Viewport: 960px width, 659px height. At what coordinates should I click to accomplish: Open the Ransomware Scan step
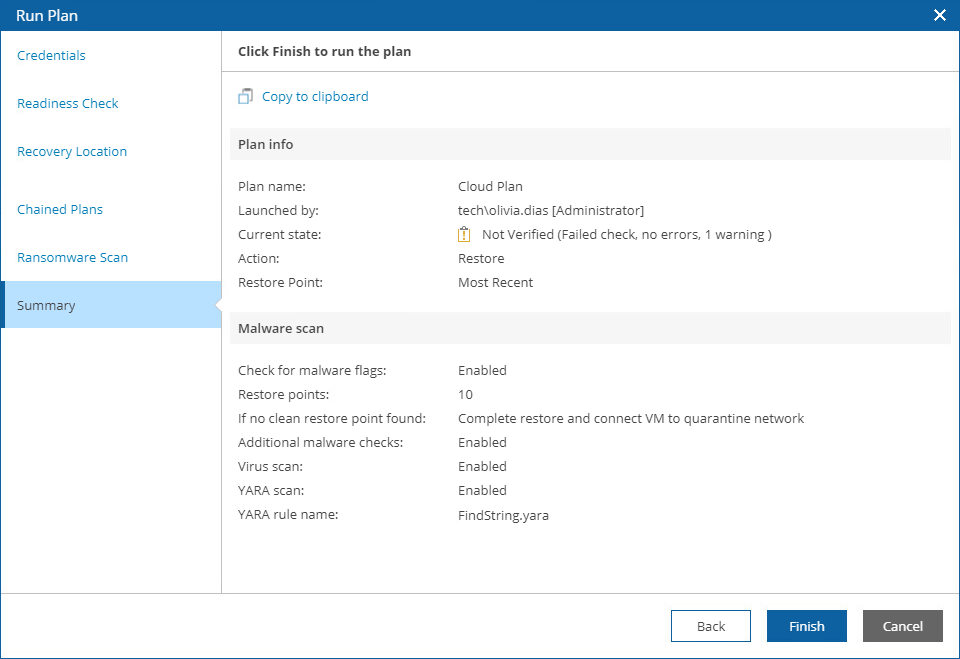click(73, 258)
